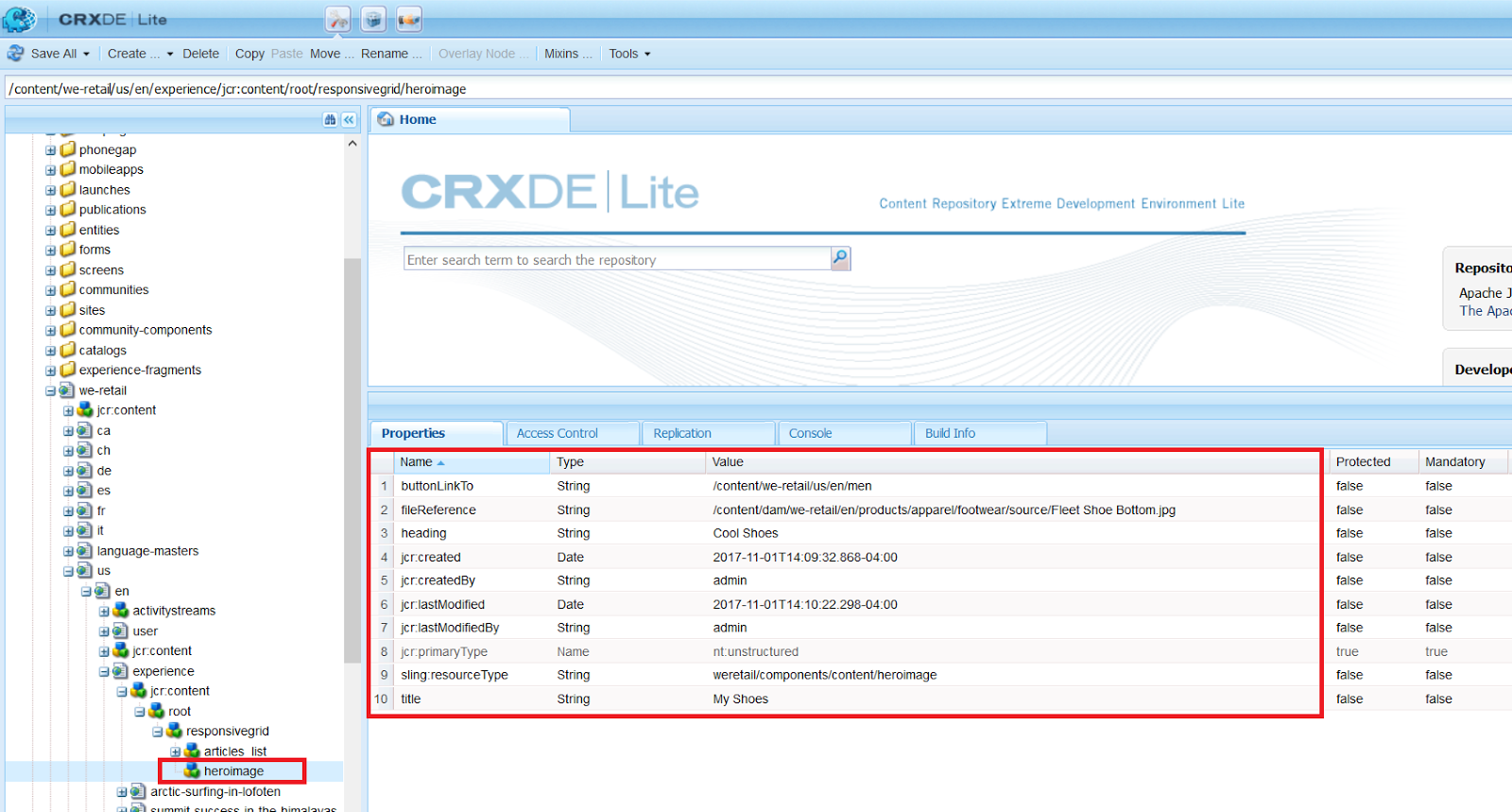Click the Copy toolbar button
The width and height of the screenshot is (1512, 812).
pyautogui.click(x=249, y=54)
